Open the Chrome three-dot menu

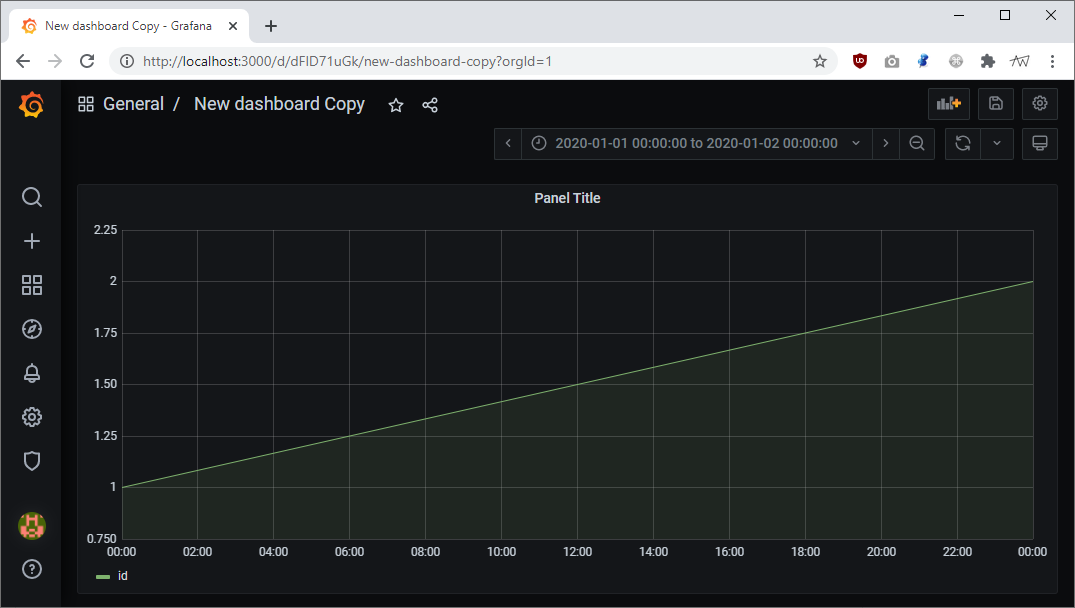1052,61
